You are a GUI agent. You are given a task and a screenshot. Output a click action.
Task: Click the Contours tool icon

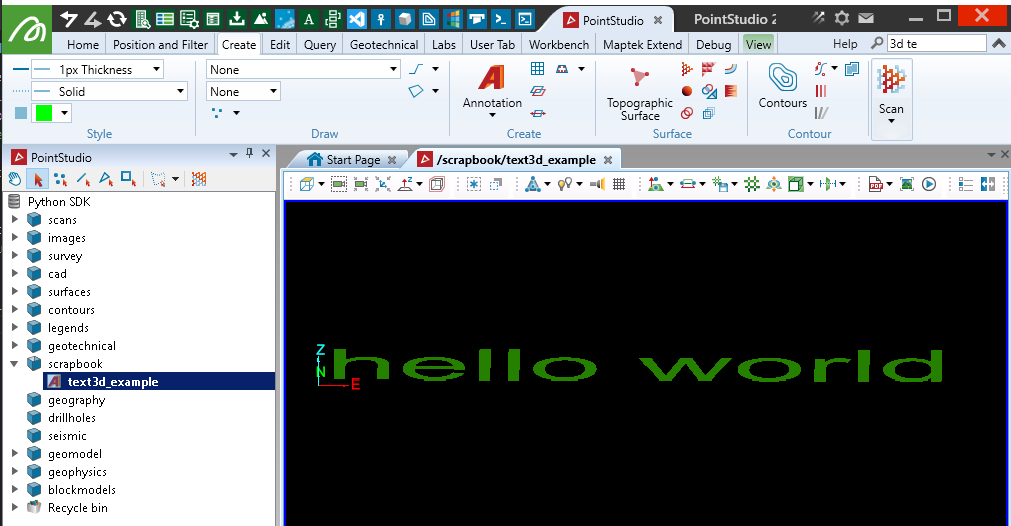pos(783,77)
